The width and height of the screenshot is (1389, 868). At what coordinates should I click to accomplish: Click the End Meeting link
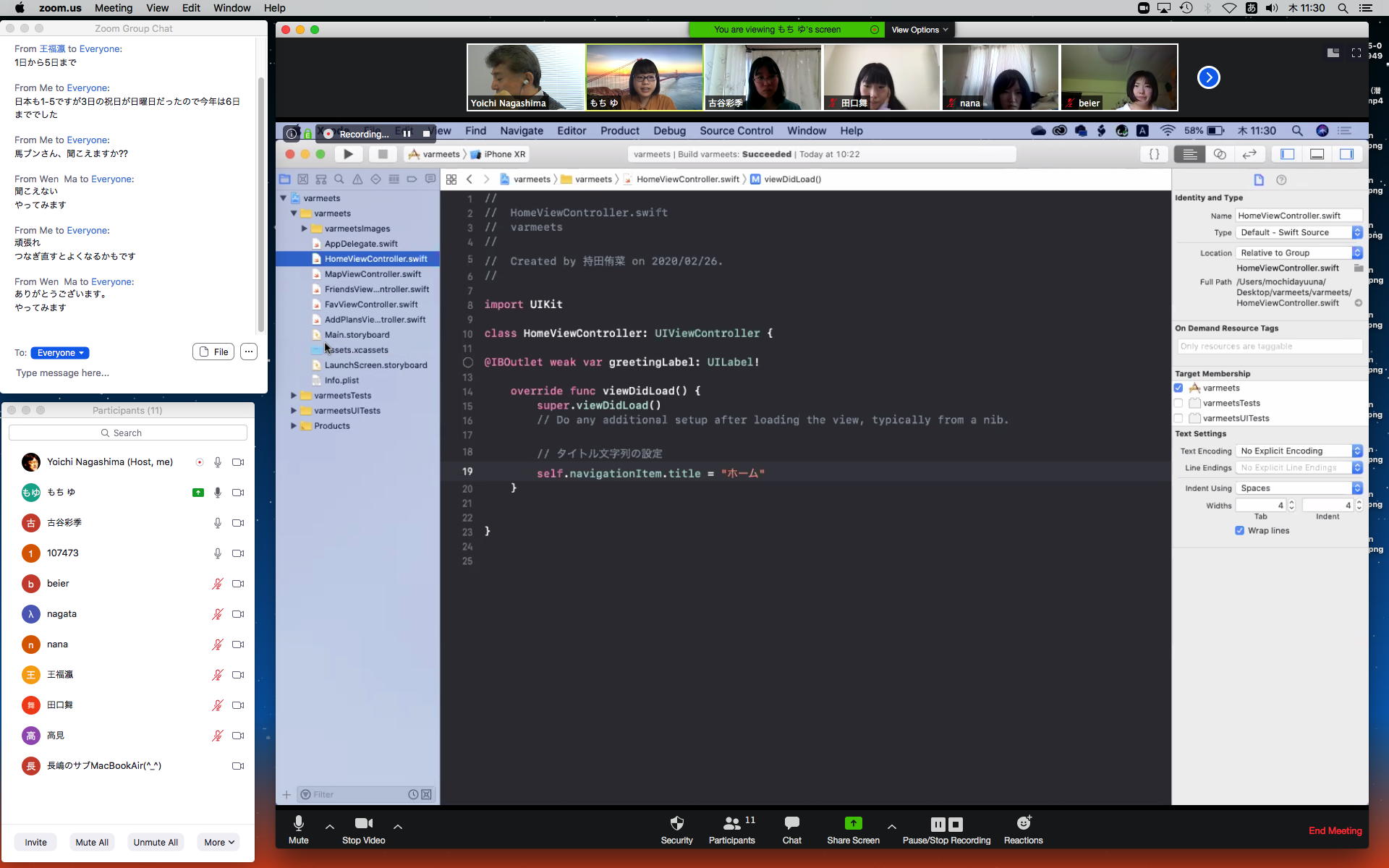tap(1335, 830)
